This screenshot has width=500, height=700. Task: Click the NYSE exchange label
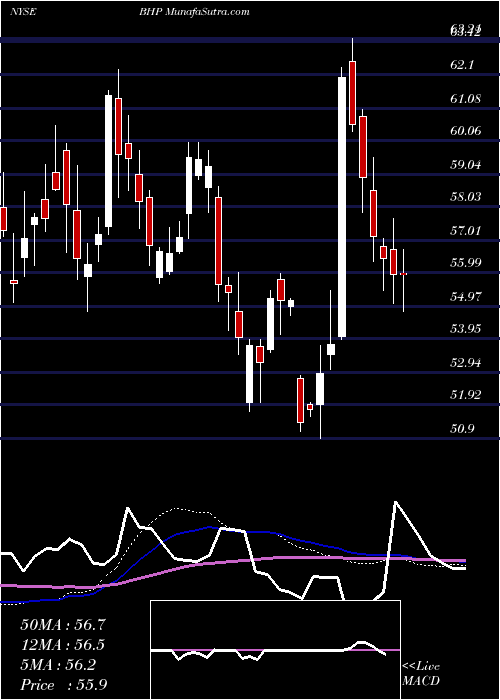pos(23,12)
